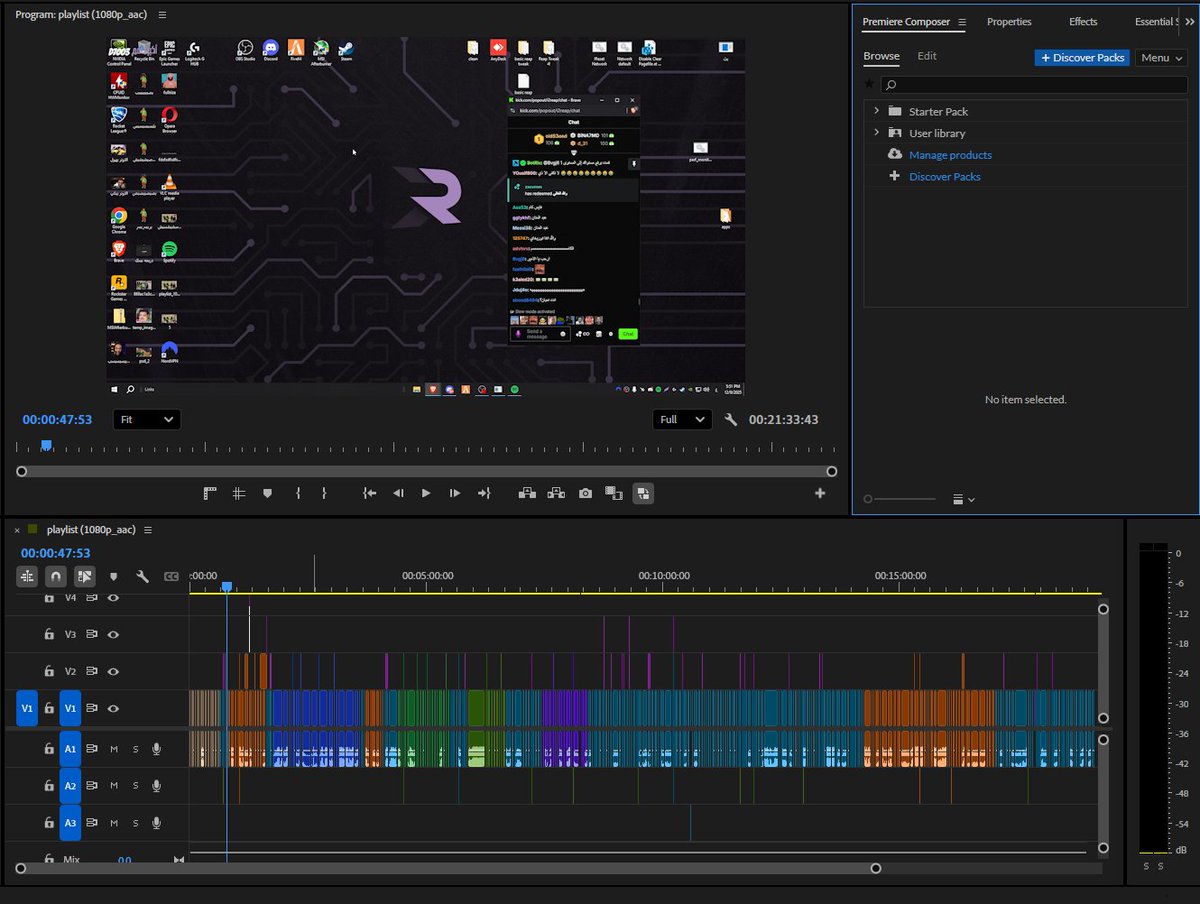Screen dimensions: 1200x904
Task: Enable voice-over record on track A3
Action: tap(157, 823)
